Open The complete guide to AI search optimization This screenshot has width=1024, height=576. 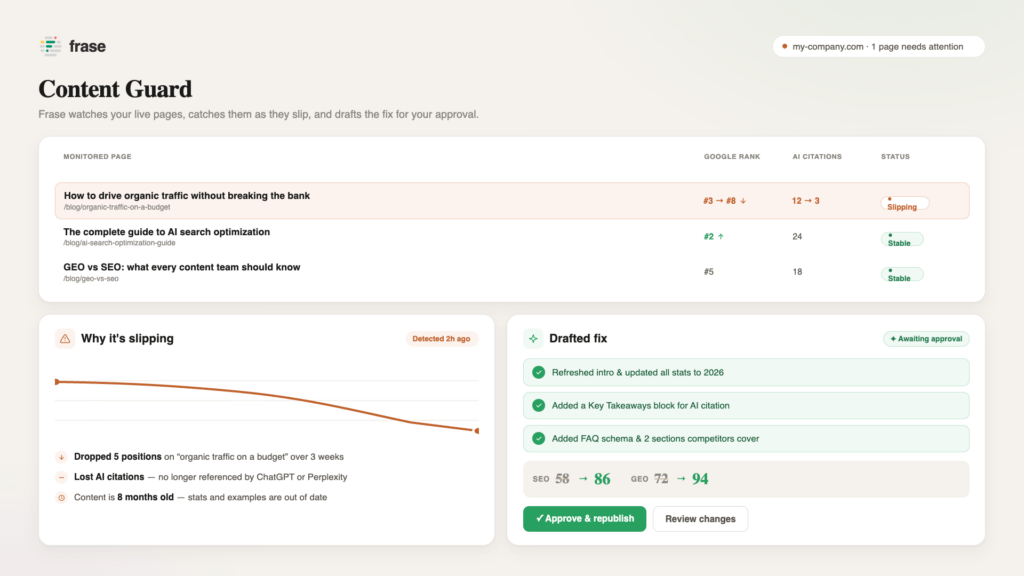[x=167, y=232]
